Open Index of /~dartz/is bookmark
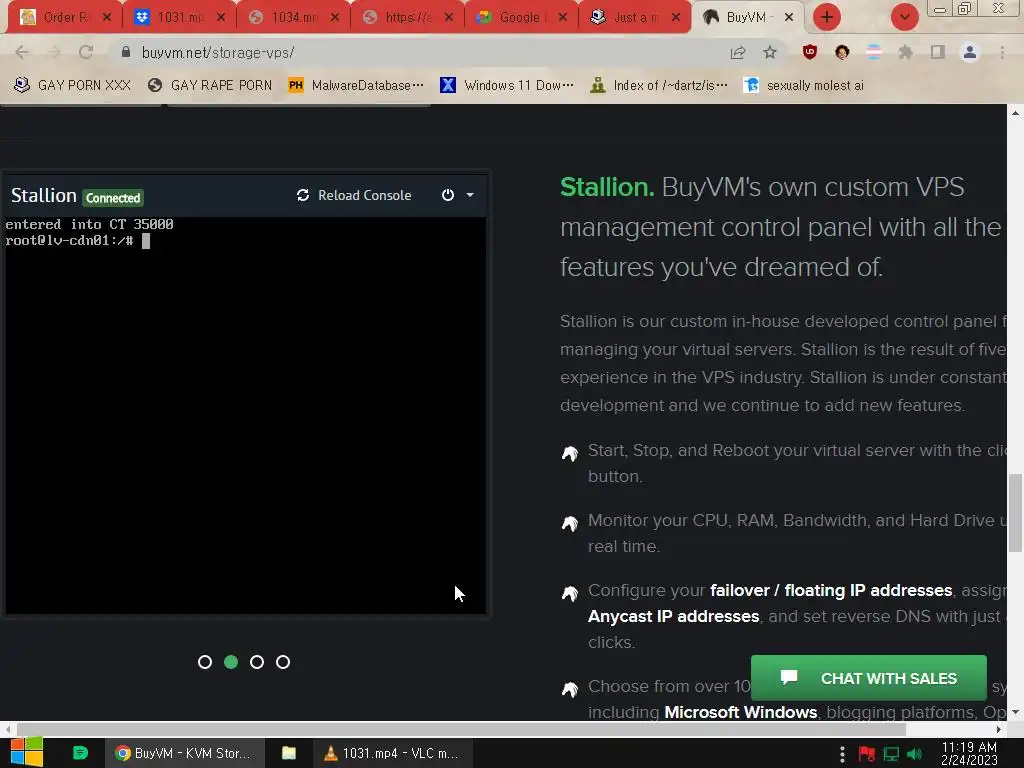This screenshot has width=1024, height=768. [658, 85]
